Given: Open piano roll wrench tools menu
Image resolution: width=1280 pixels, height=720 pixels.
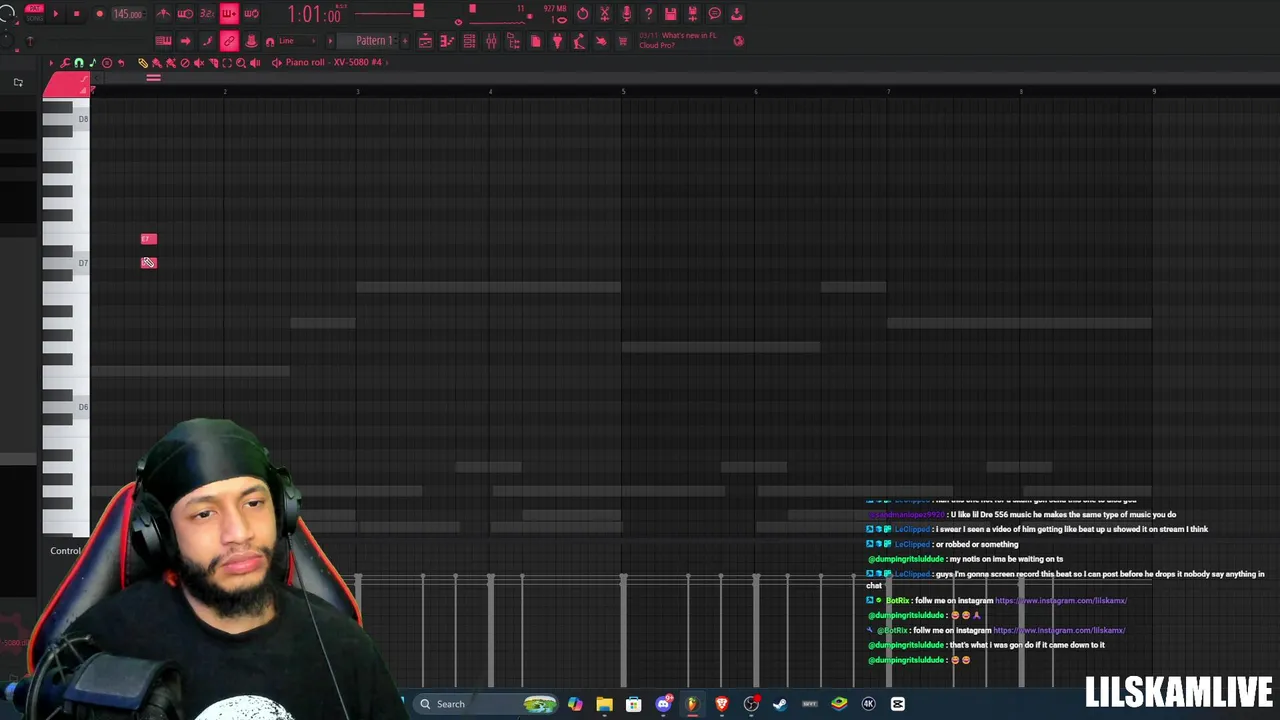Looking at the screenshot, I should coord(65,63).
